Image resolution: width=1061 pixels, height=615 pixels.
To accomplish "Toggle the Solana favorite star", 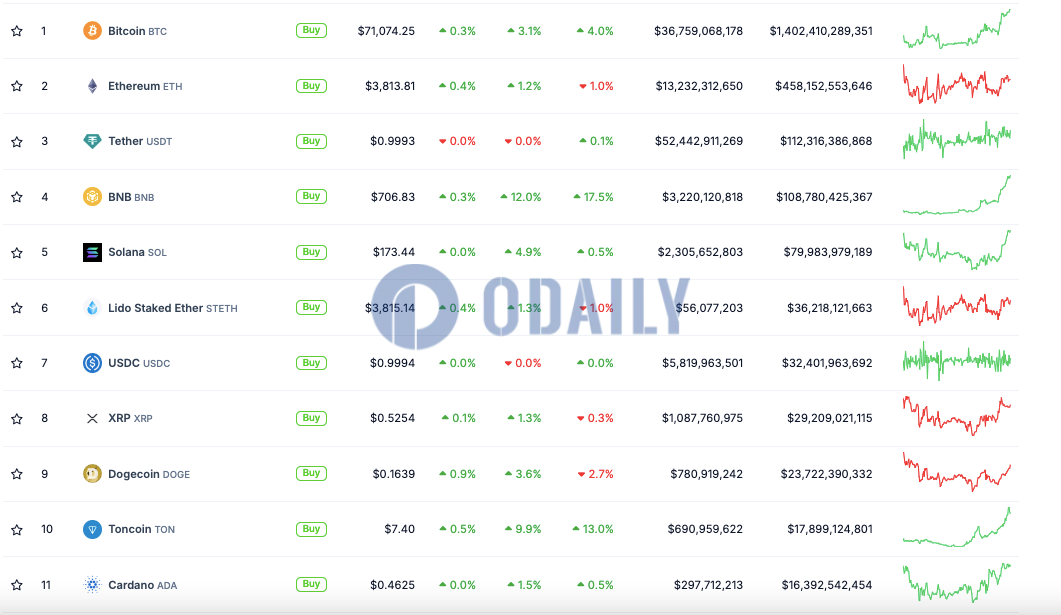I will tap(17, 252).
